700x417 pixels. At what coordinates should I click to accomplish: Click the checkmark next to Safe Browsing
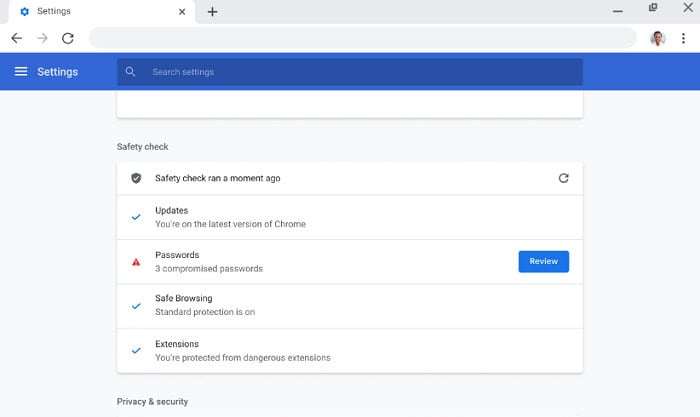[x=136, y=306]
